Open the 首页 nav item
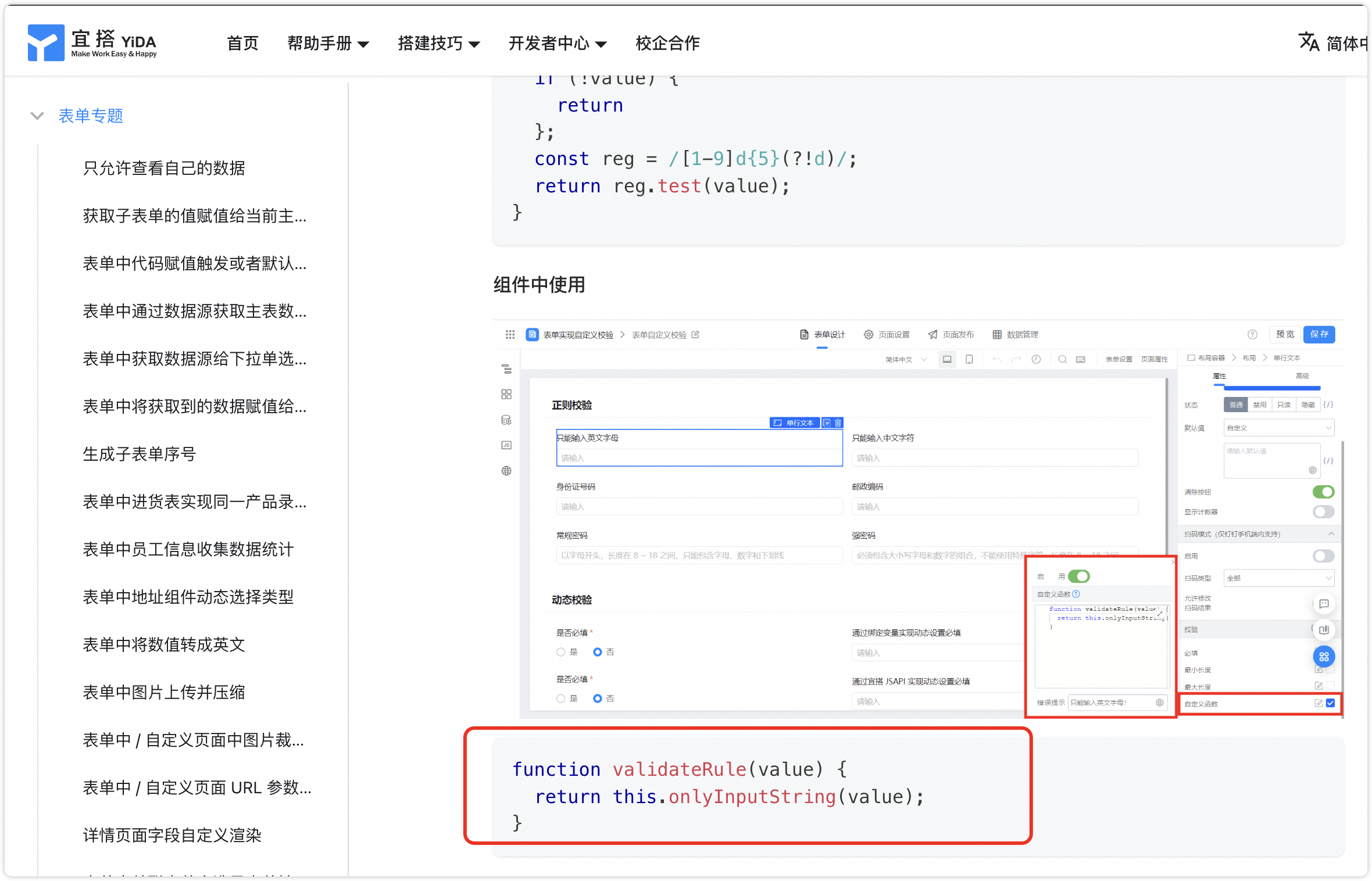1372x881 pixels. 242,43
